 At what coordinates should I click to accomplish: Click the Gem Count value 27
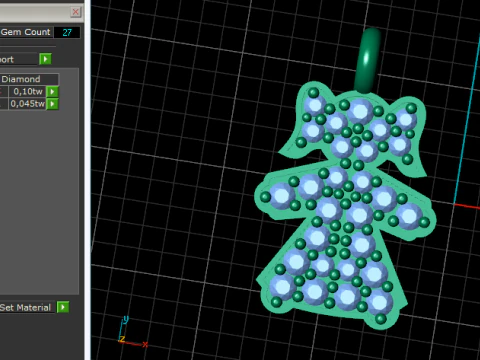click(67, 32)
